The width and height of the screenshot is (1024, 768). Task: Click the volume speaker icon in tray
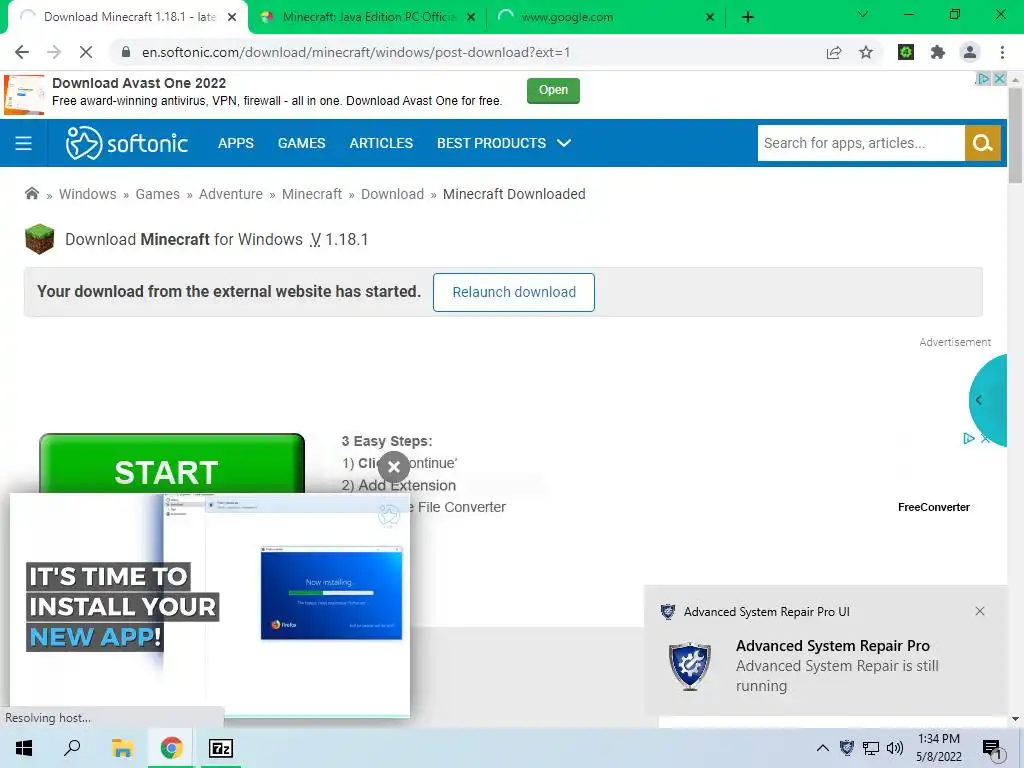tap(895, 748)
